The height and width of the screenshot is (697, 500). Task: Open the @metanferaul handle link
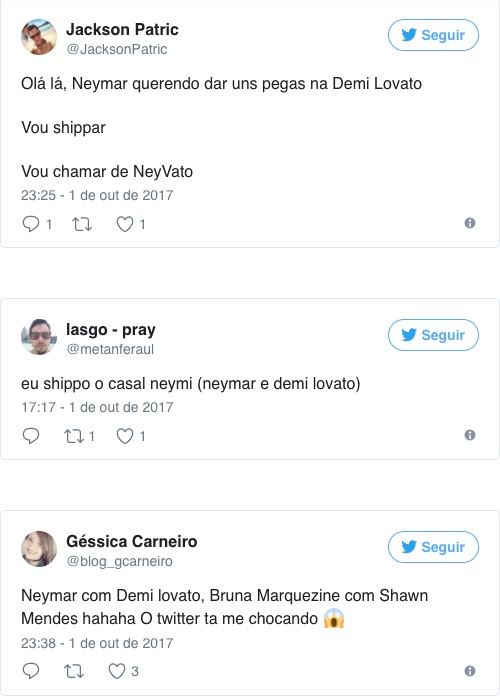click(x=110, y=349)
